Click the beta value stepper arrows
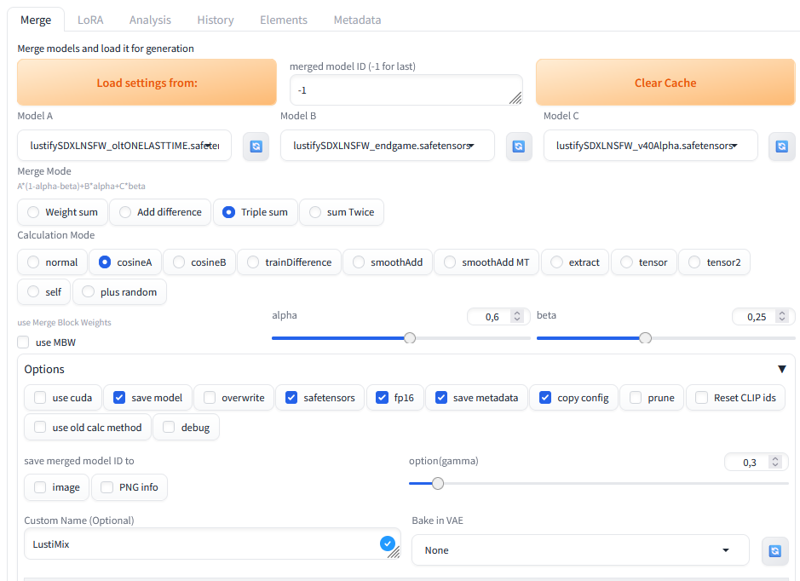The height and width of the screenshot is (581, 800). [x=782, y=316]
